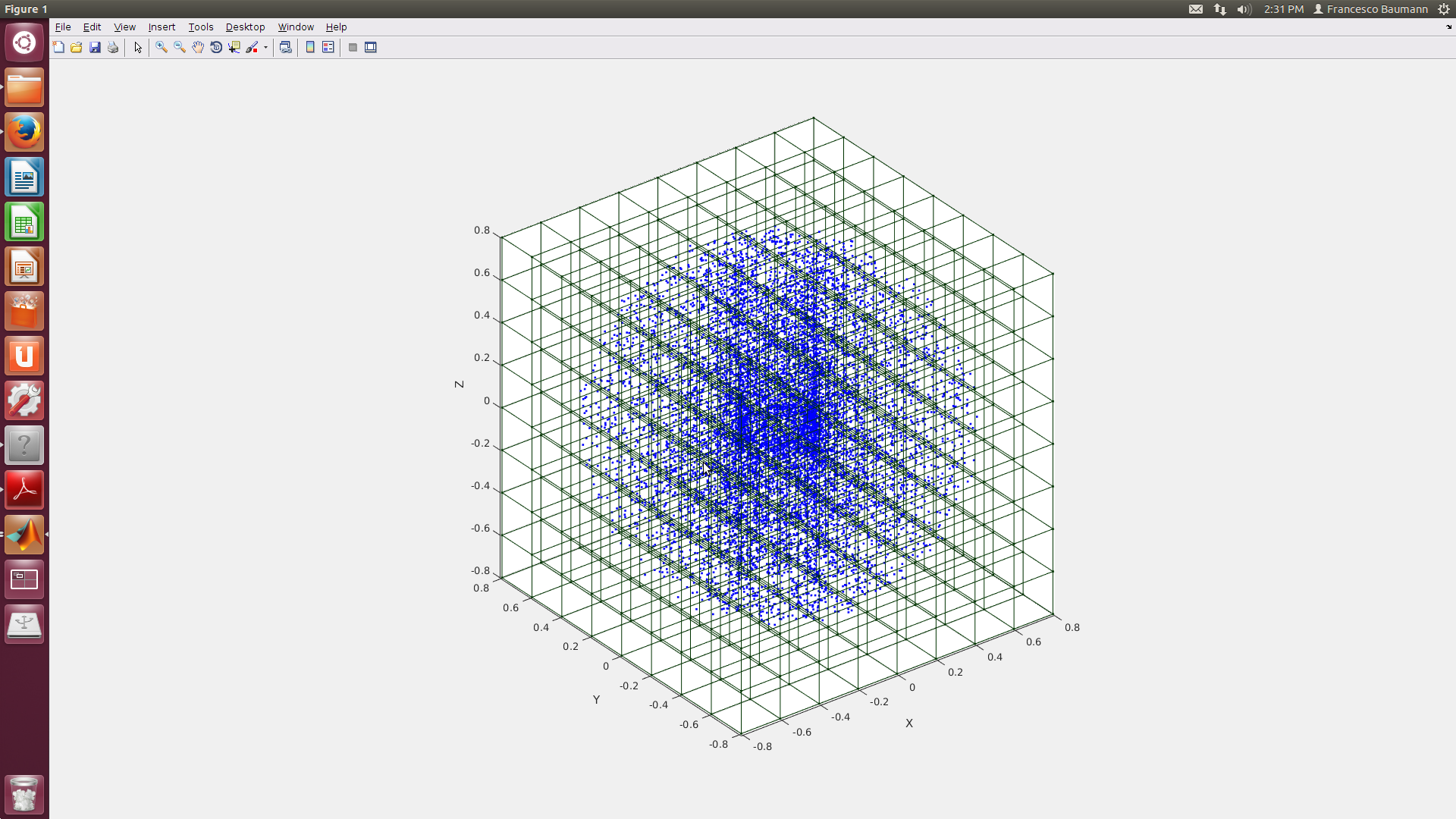Select the Zoom In magnifier tool

(162, 47)
